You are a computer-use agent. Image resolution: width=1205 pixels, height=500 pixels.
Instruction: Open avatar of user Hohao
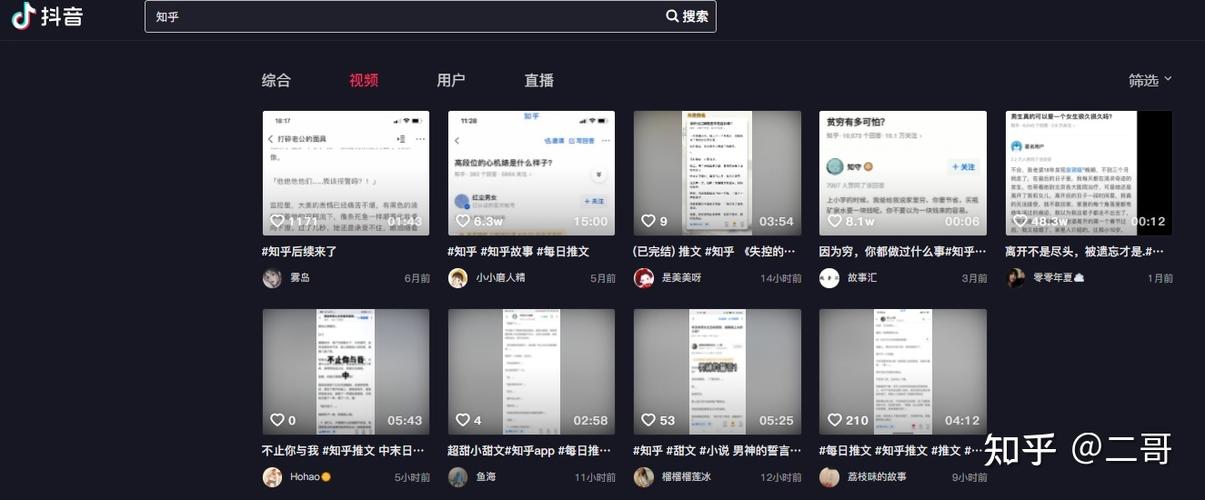(x=272, y=477)
